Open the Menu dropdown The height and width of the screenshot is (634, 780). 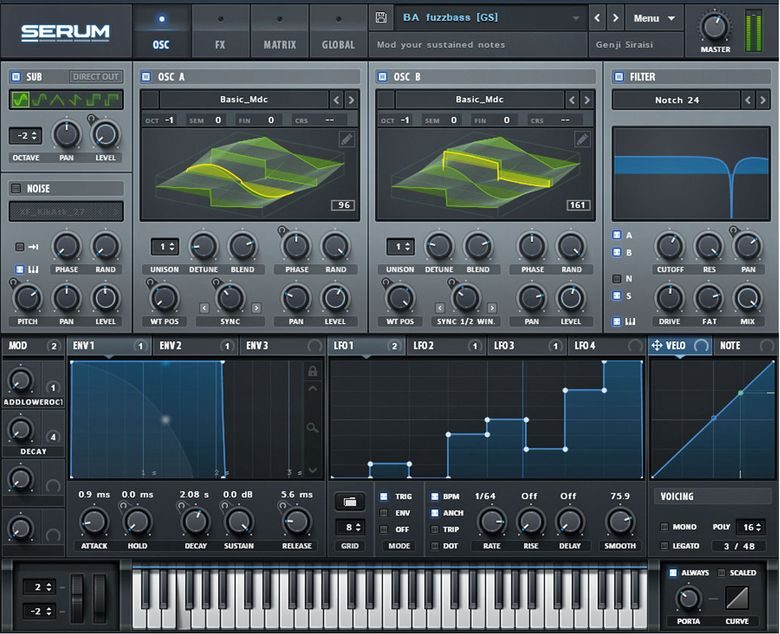click(x=654, y=18)
